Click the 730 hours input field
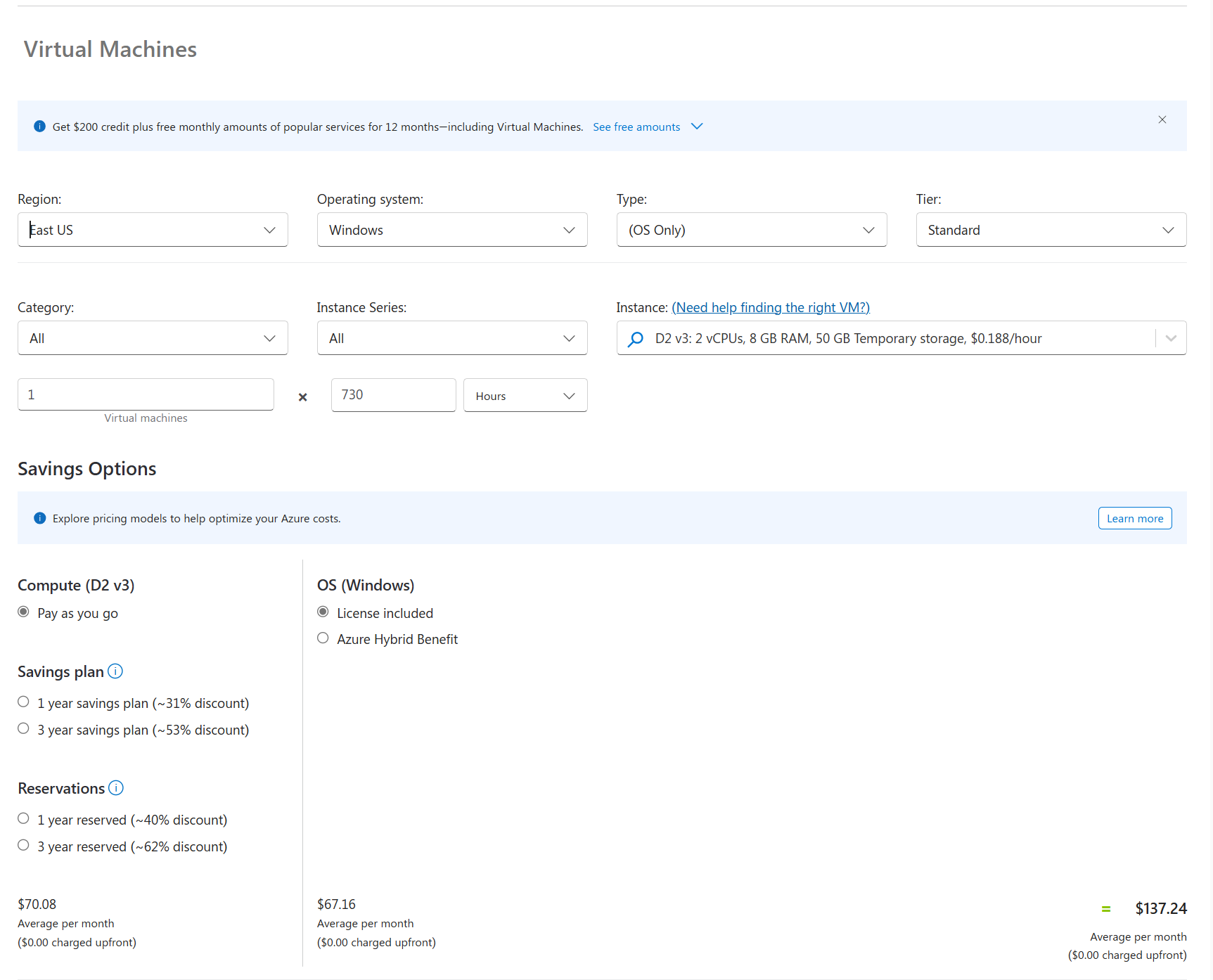The height and width of the screenshot is (980, 1213). (393, 395)
